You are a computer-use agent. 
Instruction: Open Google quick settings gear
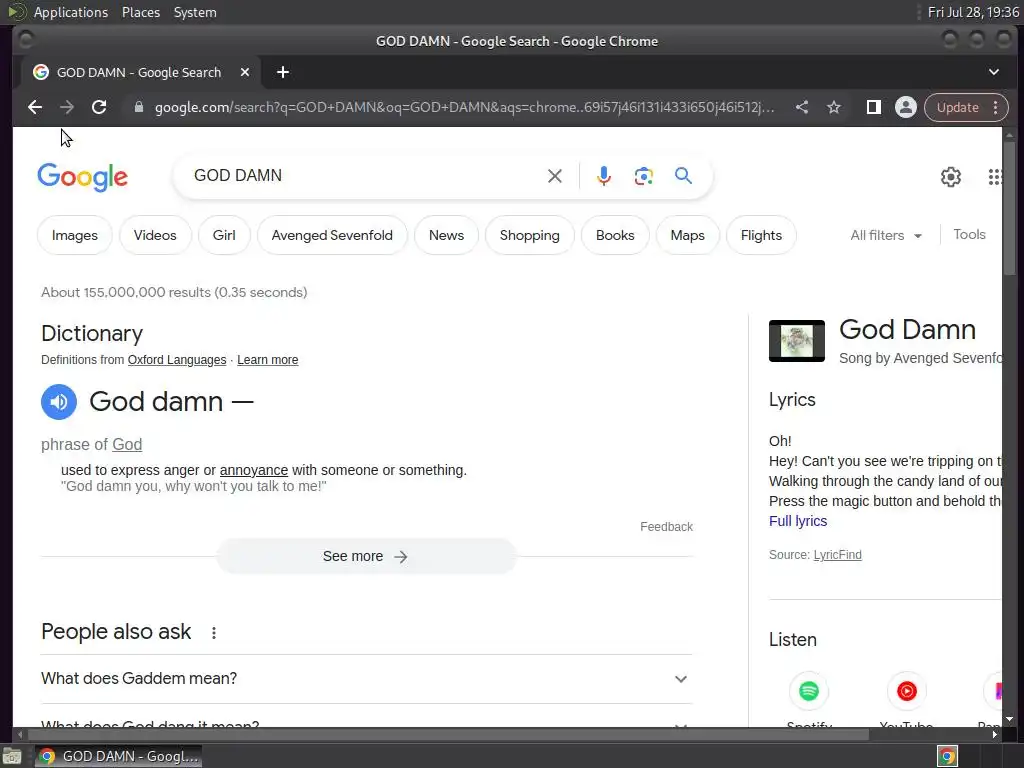(951, 176)
